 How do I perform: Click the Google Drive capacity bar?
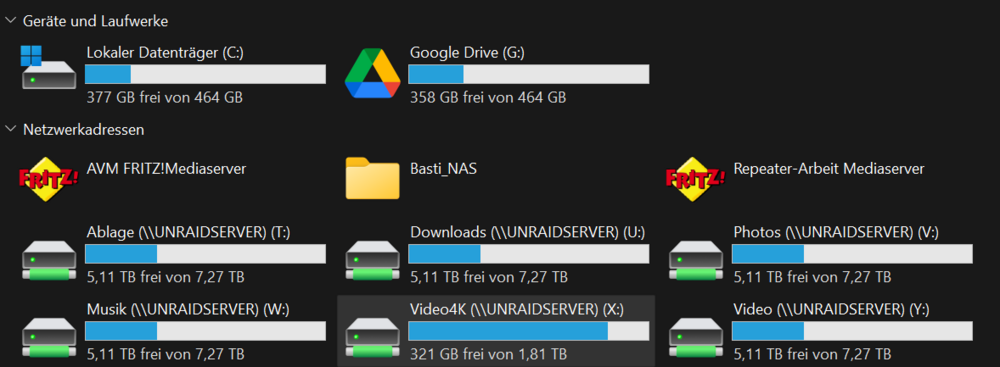pyautogui.click(x=529, y=74)
